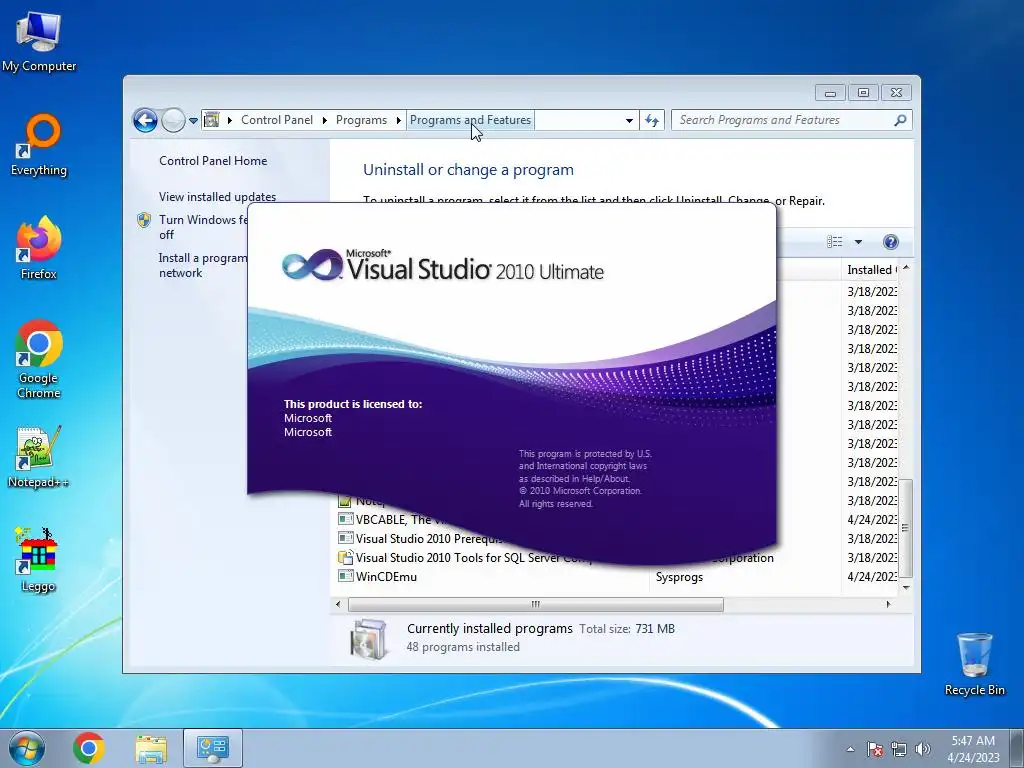Change the list view style icon
Screen dimensions: 1024x768
pos(835,242)
